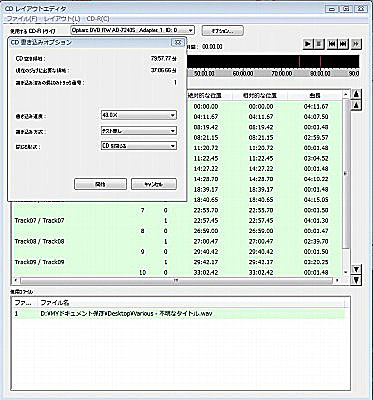The height and width of the screenshot is (400, 373).
Task: Click the 60.00.00 mark on the ruler
Action: click(x=243, y=73)
